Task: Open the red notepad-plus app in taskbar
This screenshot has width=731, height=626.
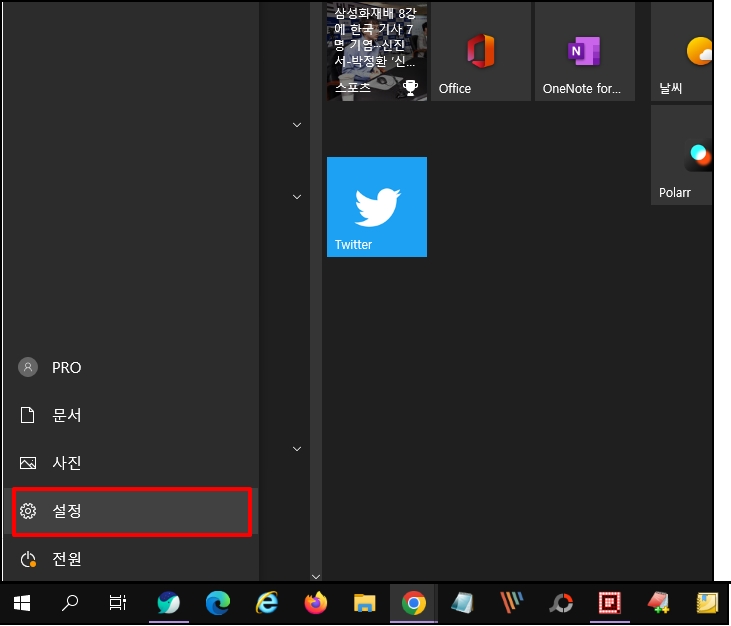Action: point(658,603)
